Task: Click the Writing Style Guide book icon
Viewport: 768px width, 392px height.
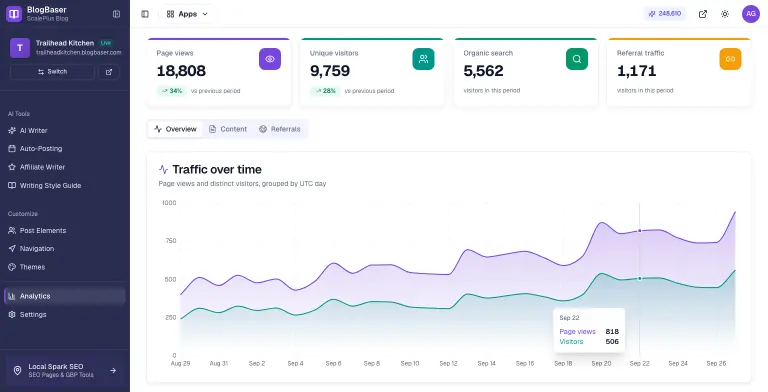Action: tap(12, 186)
